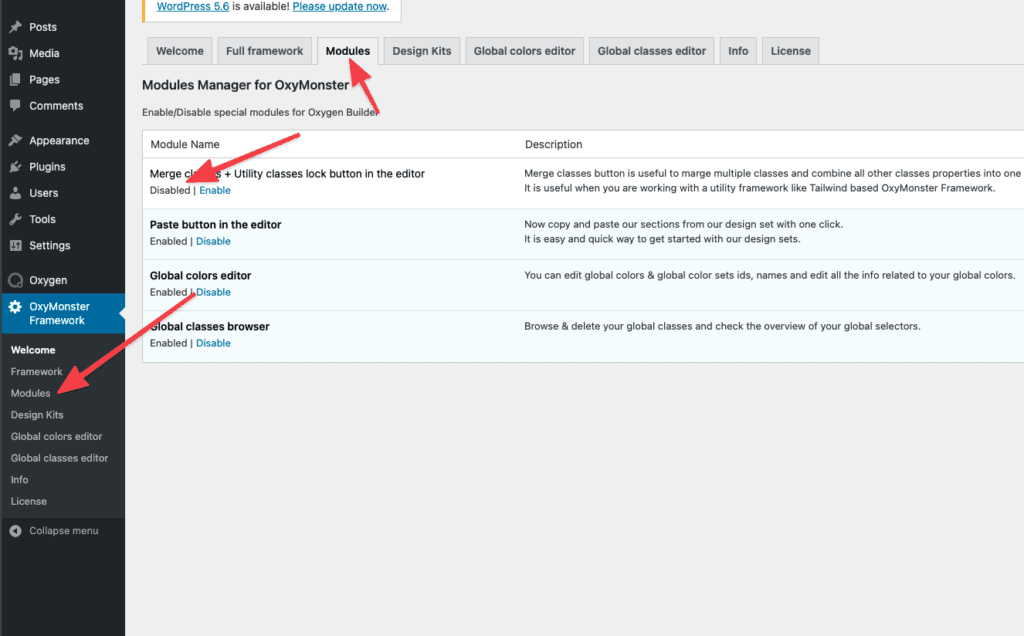Click the Please update now link
This screenshot has width=1024, height=636.
pyautogui.click(x=340, y=7)
